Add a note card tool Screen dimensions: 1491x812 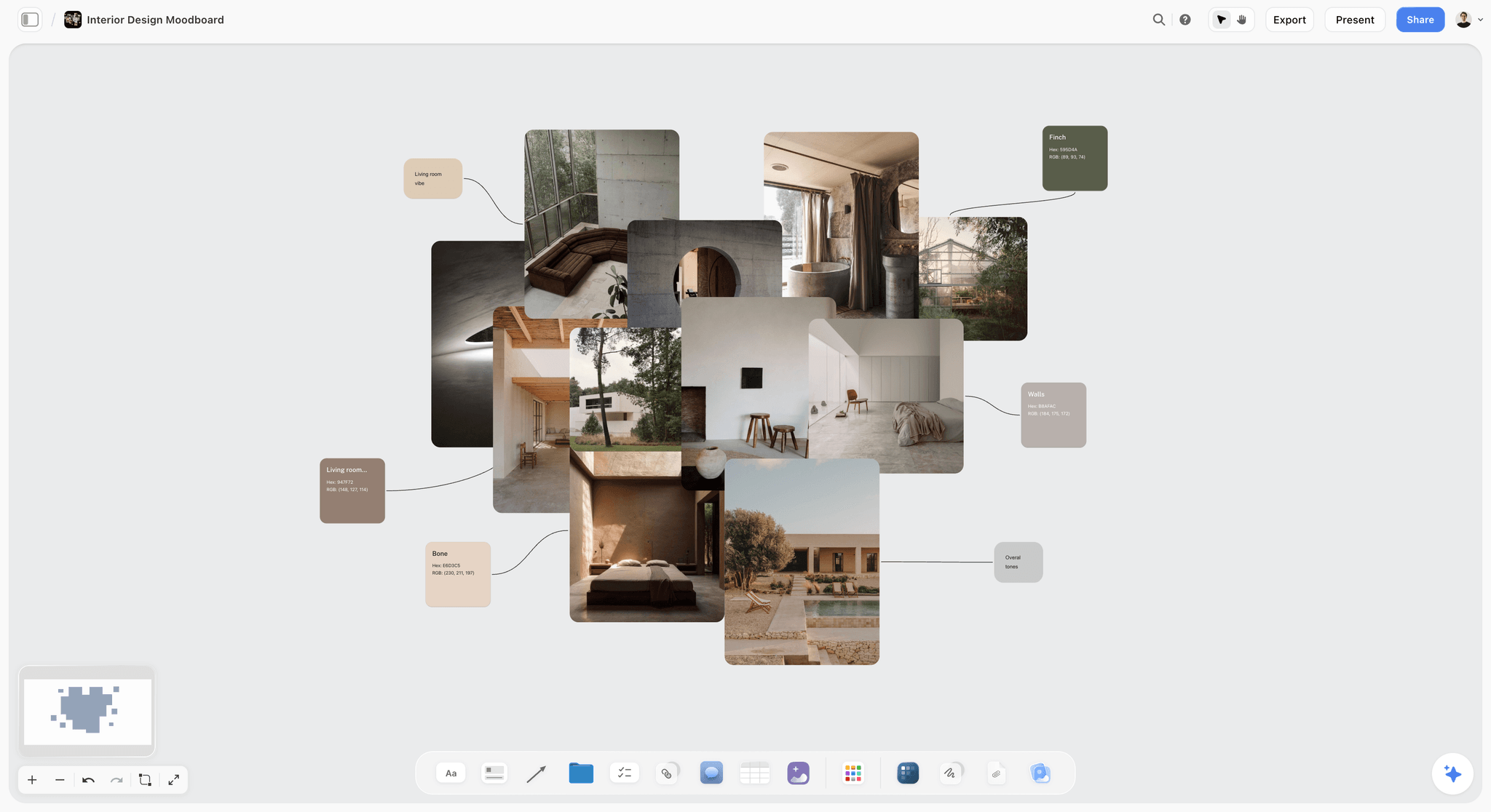point(494,773)
